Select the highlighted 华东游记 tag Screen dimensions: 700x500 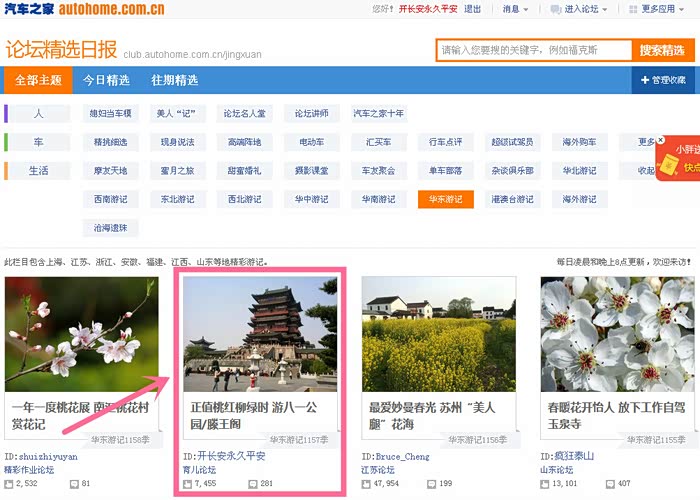click(446, 199)
